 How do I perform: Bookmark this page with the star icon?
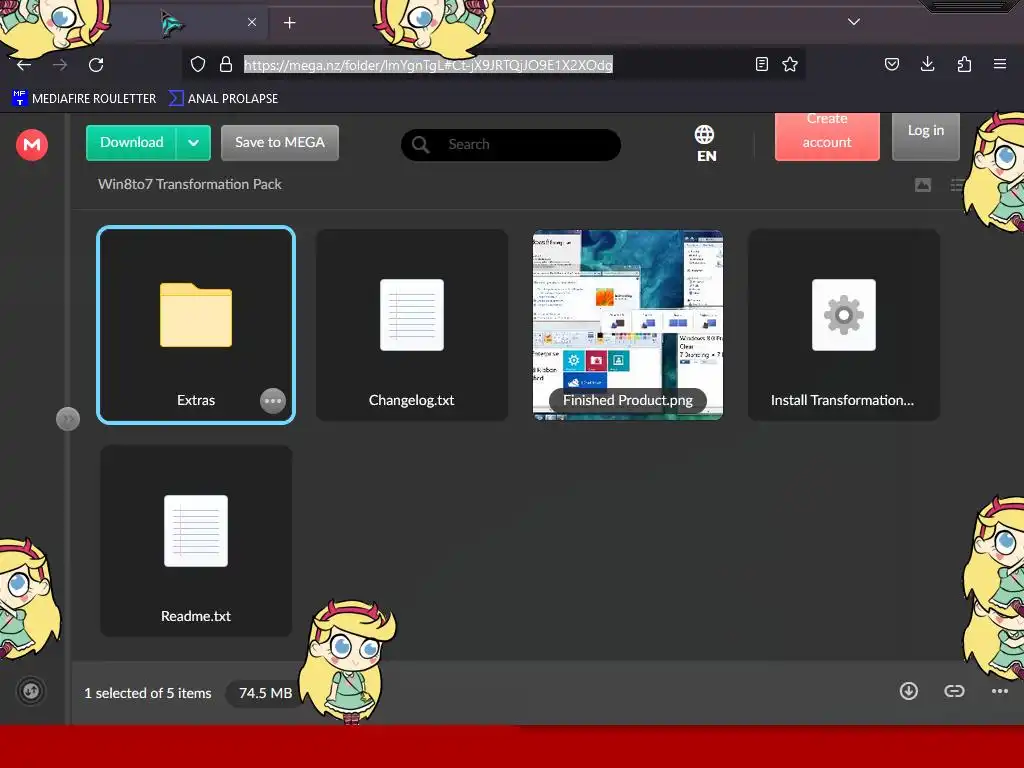tap(790, 64)
